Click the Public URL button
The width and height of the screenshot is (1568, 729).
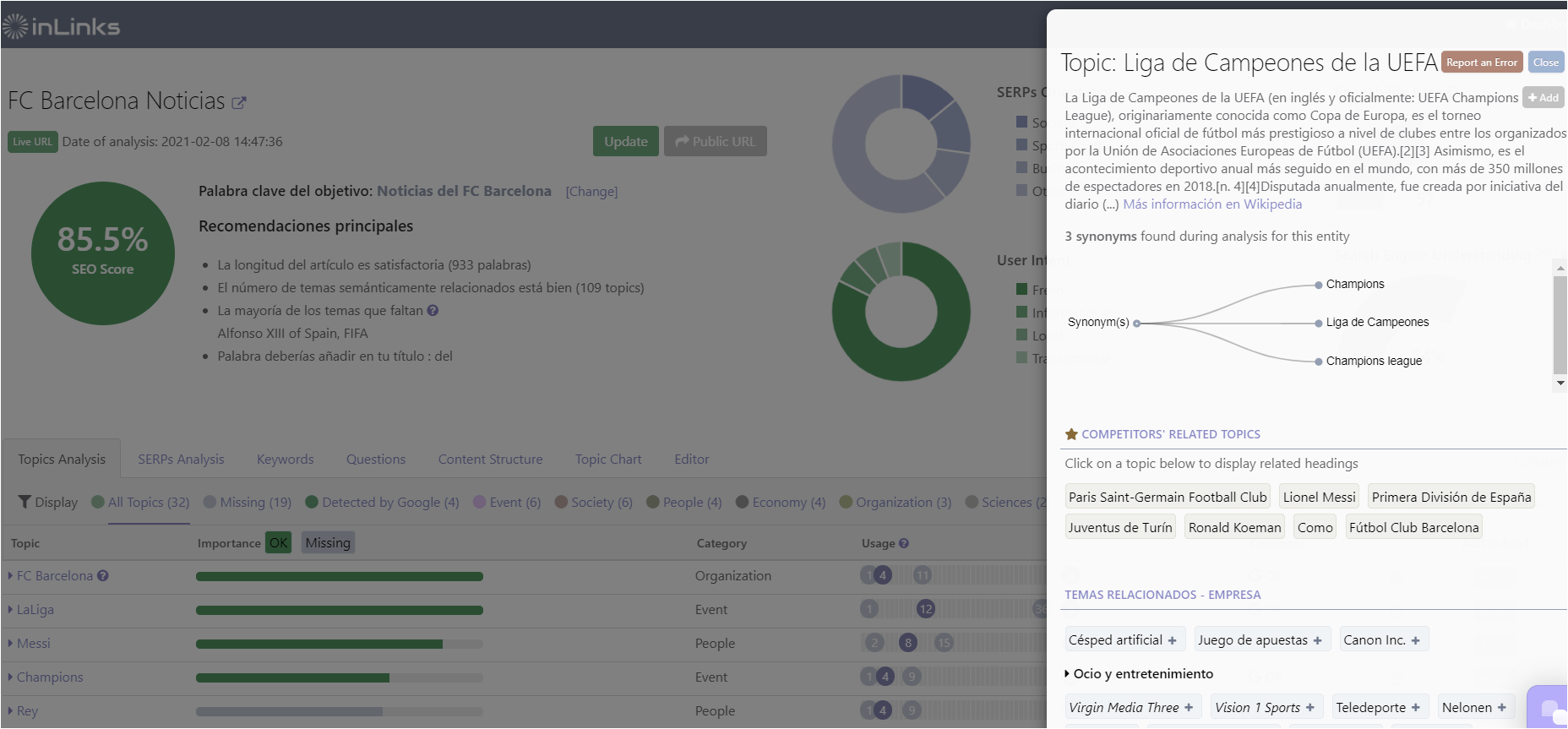click(716, 141)
